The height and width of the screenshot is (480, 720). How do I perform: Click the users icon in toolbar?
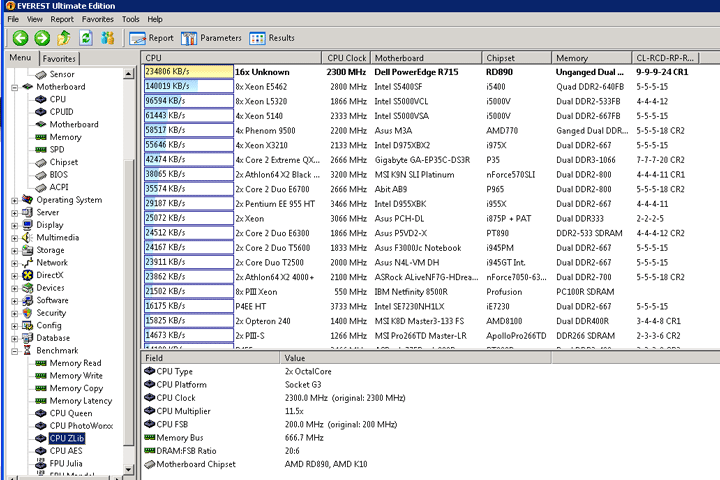tap(108, 38)
